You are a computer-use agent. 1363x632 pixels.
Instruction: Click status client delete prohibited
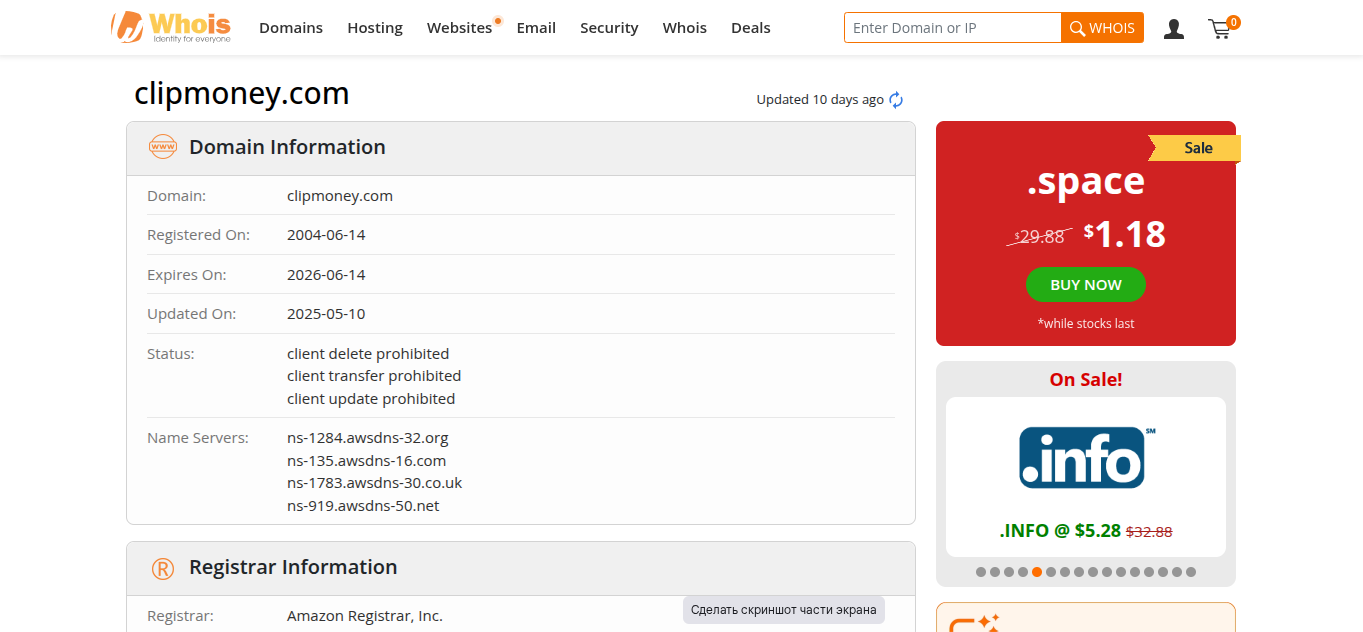tap(368, 354)
